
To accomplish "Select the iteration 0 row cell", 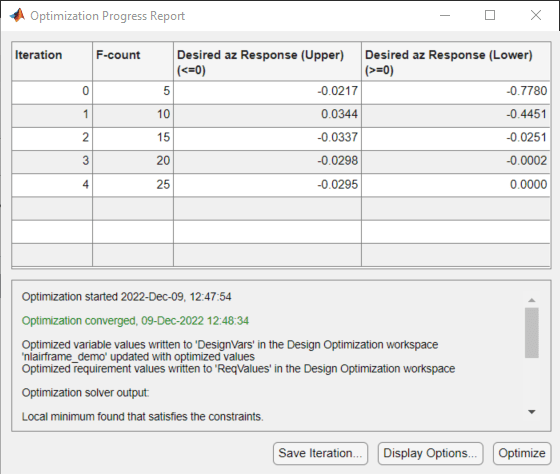I will pos(52,91).
